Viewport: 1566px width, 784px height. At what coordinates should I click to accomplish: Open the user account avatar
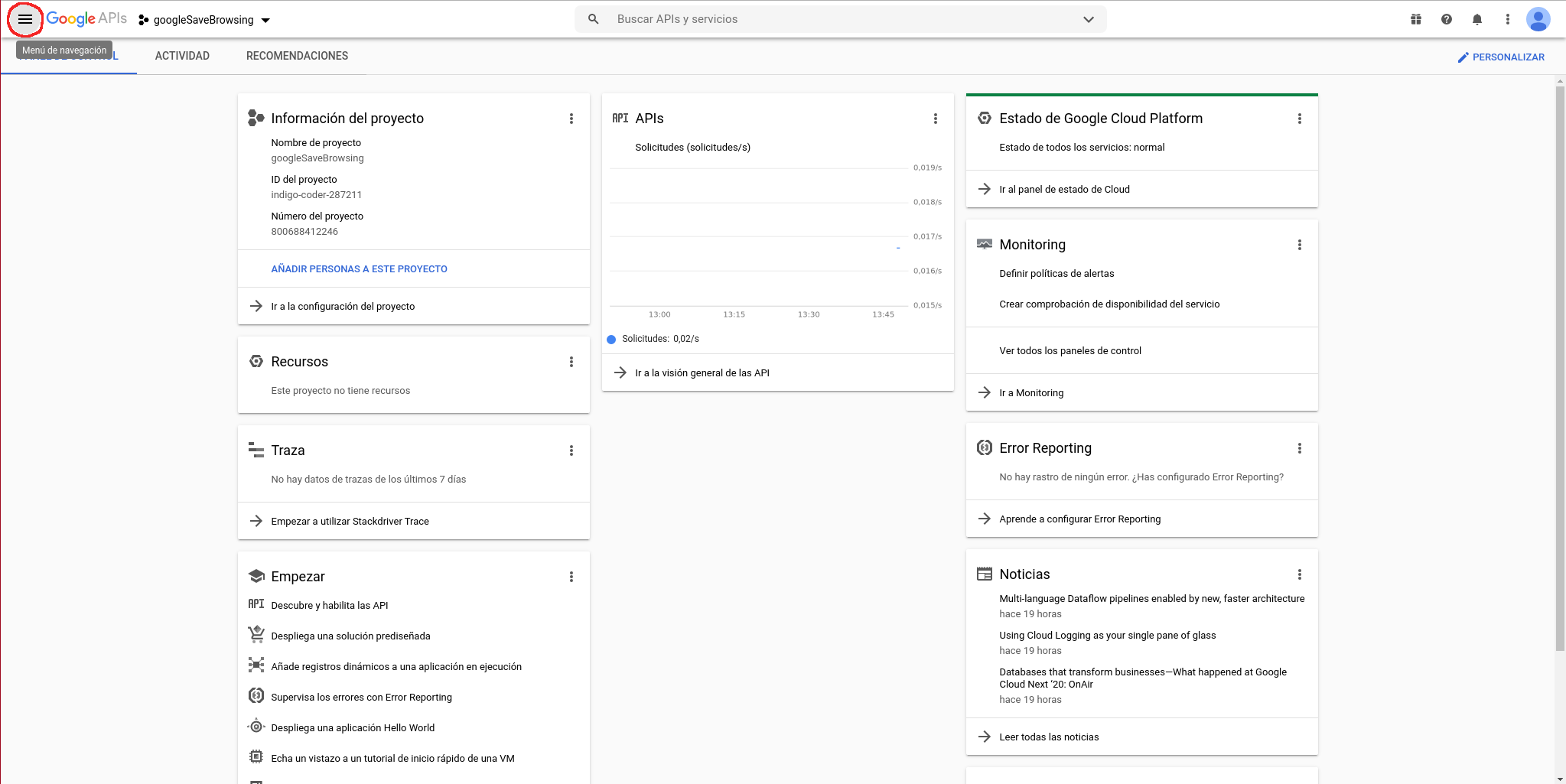[1538, 20]
